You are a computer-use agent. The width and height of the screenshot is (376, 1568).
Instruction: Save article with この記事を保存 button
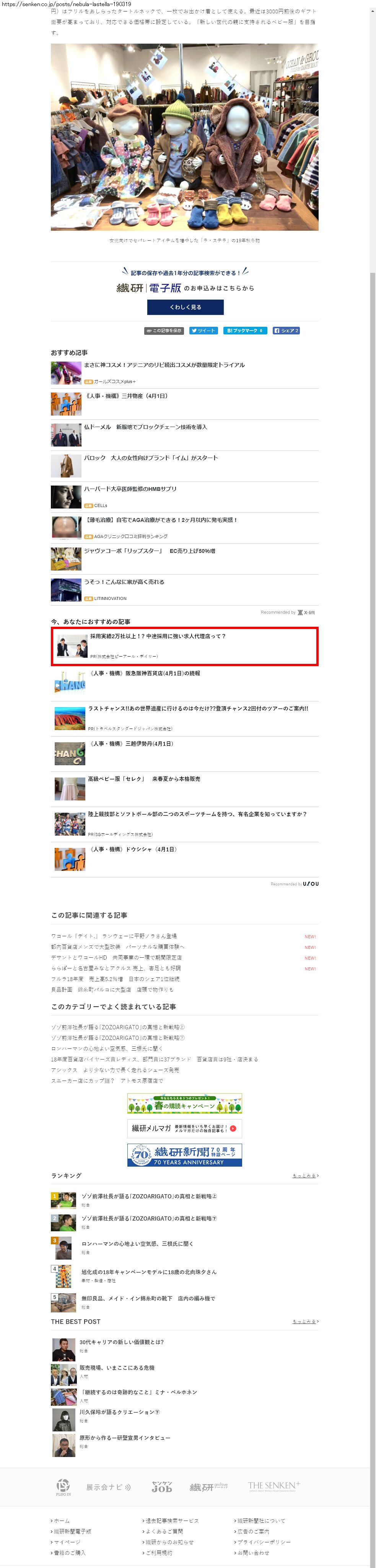pyautogui.click(x=164, y=331)
